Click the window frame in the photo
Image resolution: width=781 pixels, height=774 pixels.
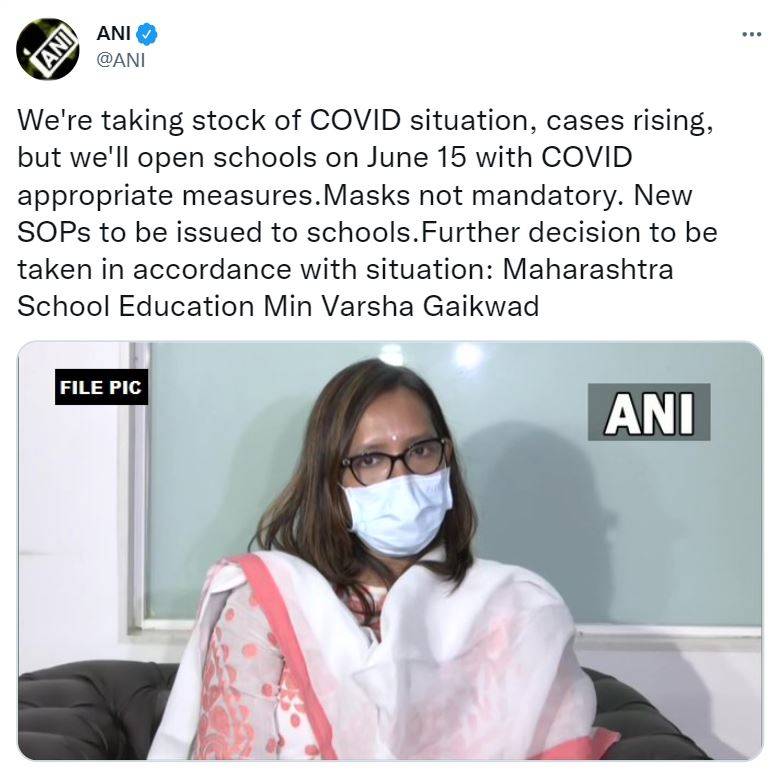tap(135, 491)
